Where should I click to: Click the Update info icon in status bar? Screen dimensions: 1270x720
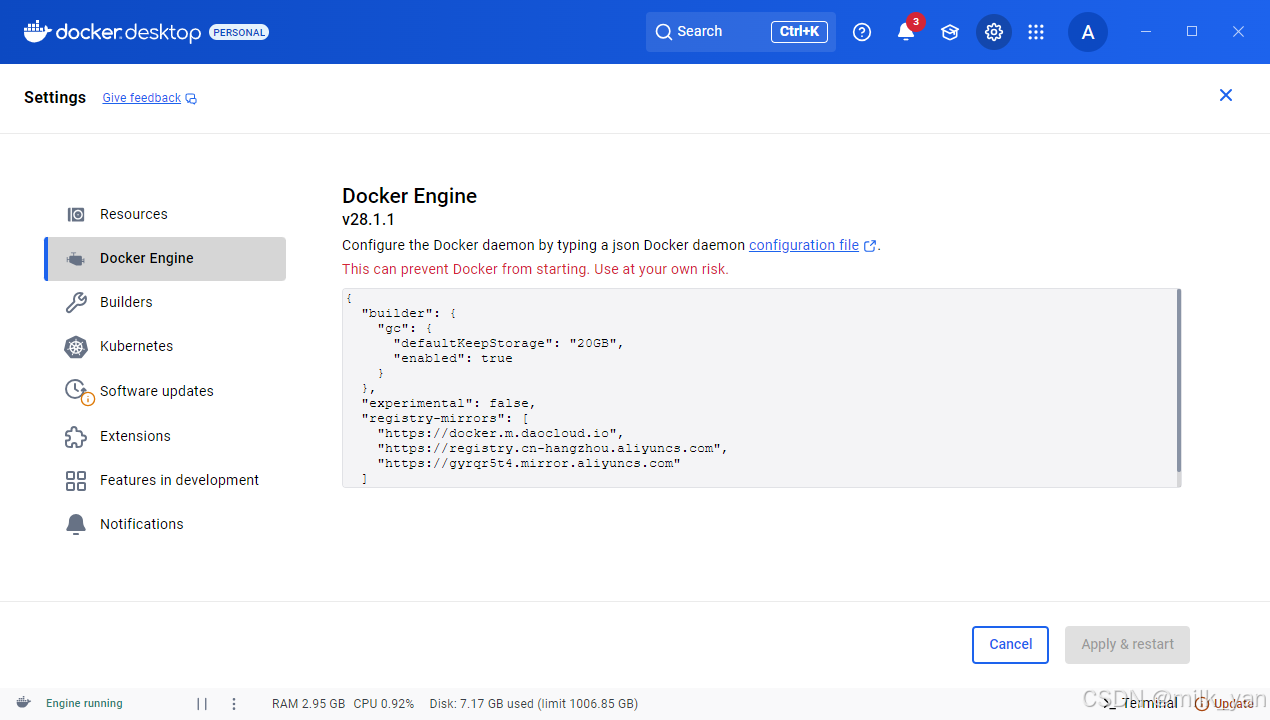[1202, 704]
